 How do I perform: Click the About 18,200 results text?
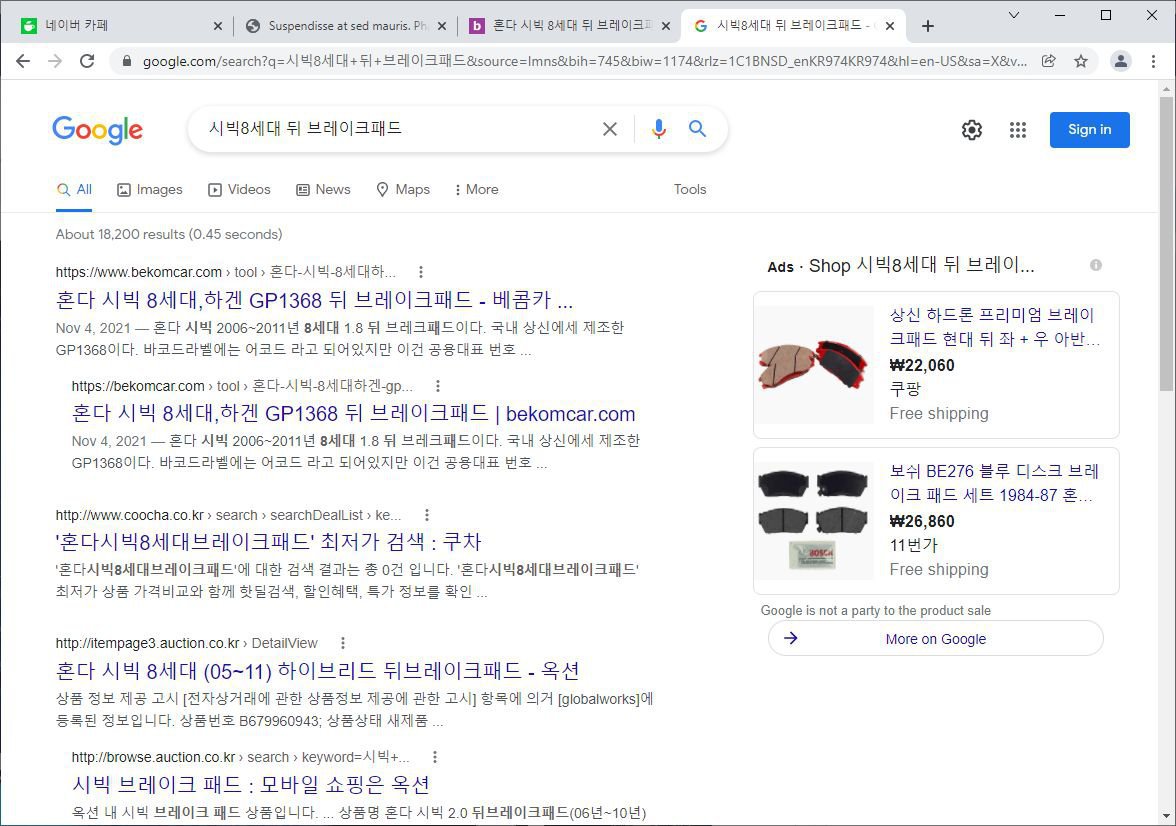(x=169, y=234)
